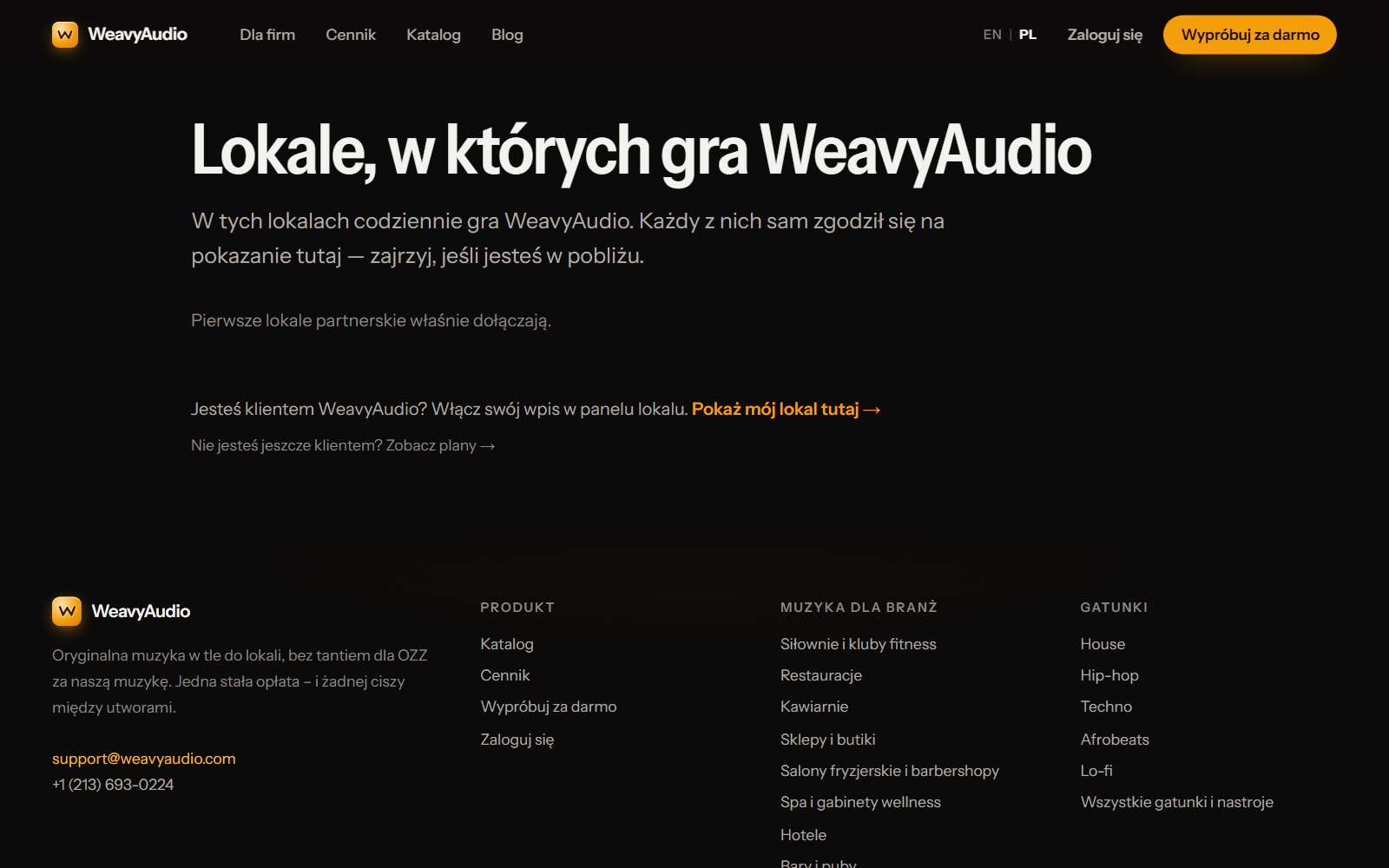Select the Techno genre link
The image size is (1389, 868).
click(x=1106, y=707)
